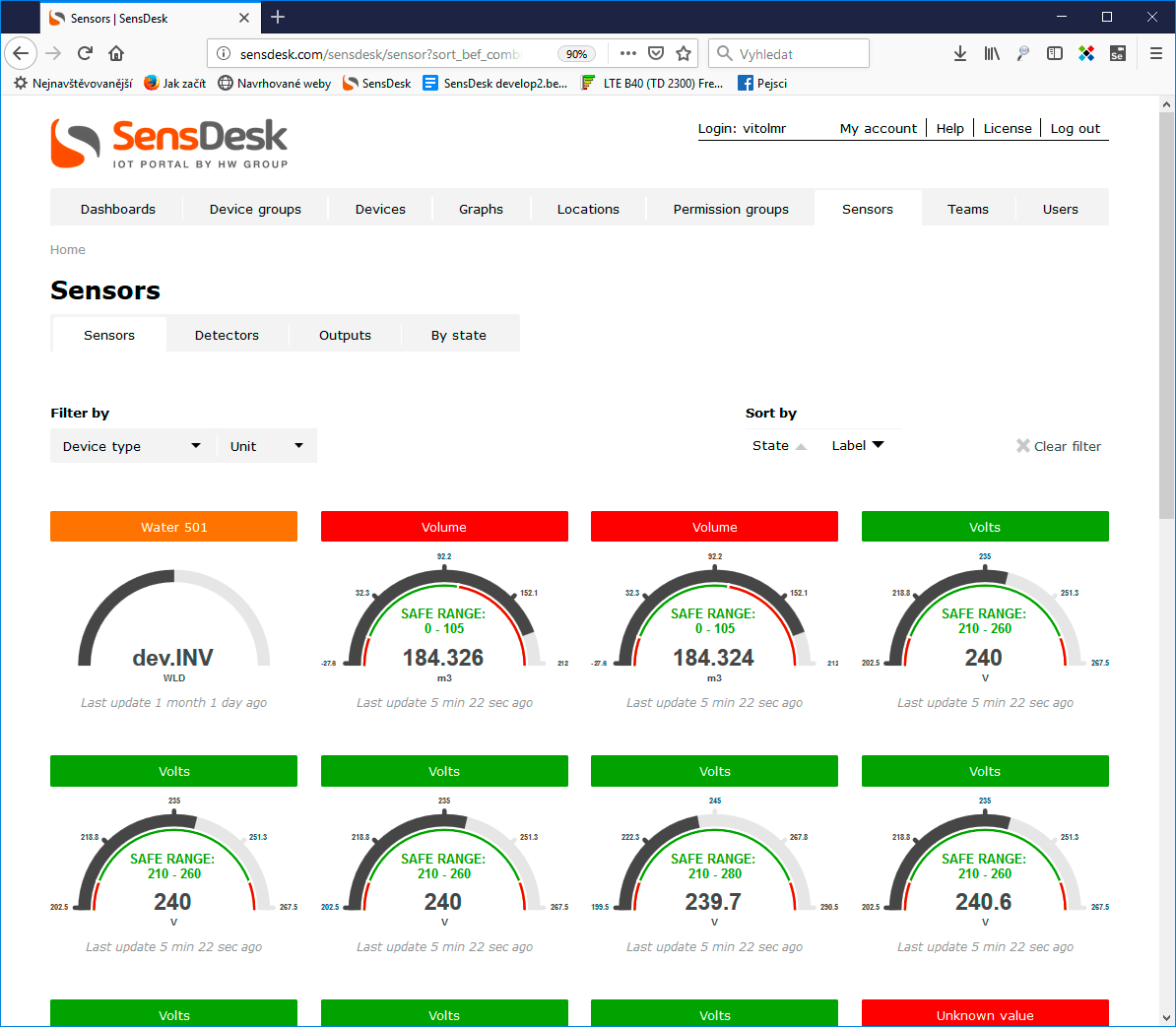Close the Sensors | SensDesk tab
1176x1027 pixels.
click(x=244, y=18)
